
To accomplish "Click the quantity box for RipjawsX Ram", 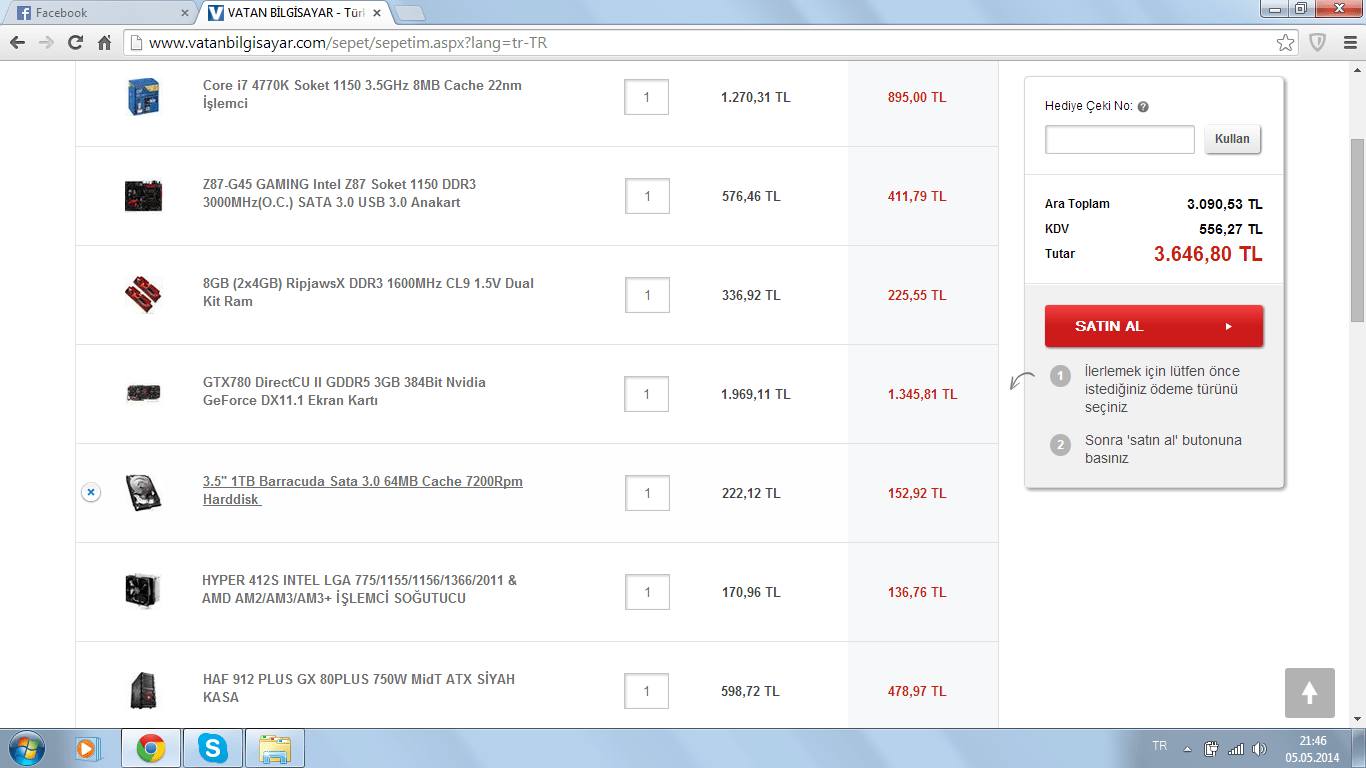I will point(647,295).
